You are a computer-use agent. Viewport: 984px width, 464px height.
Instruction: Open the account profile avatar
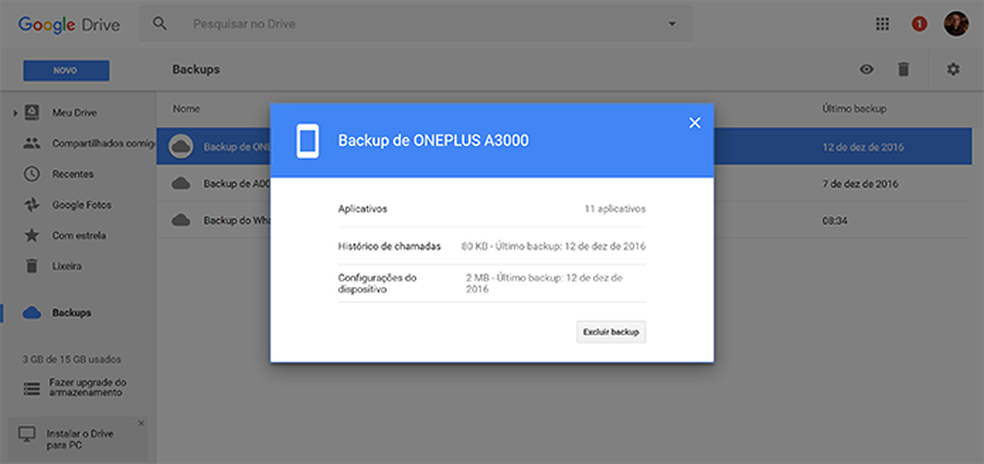[x=956, y=24]
